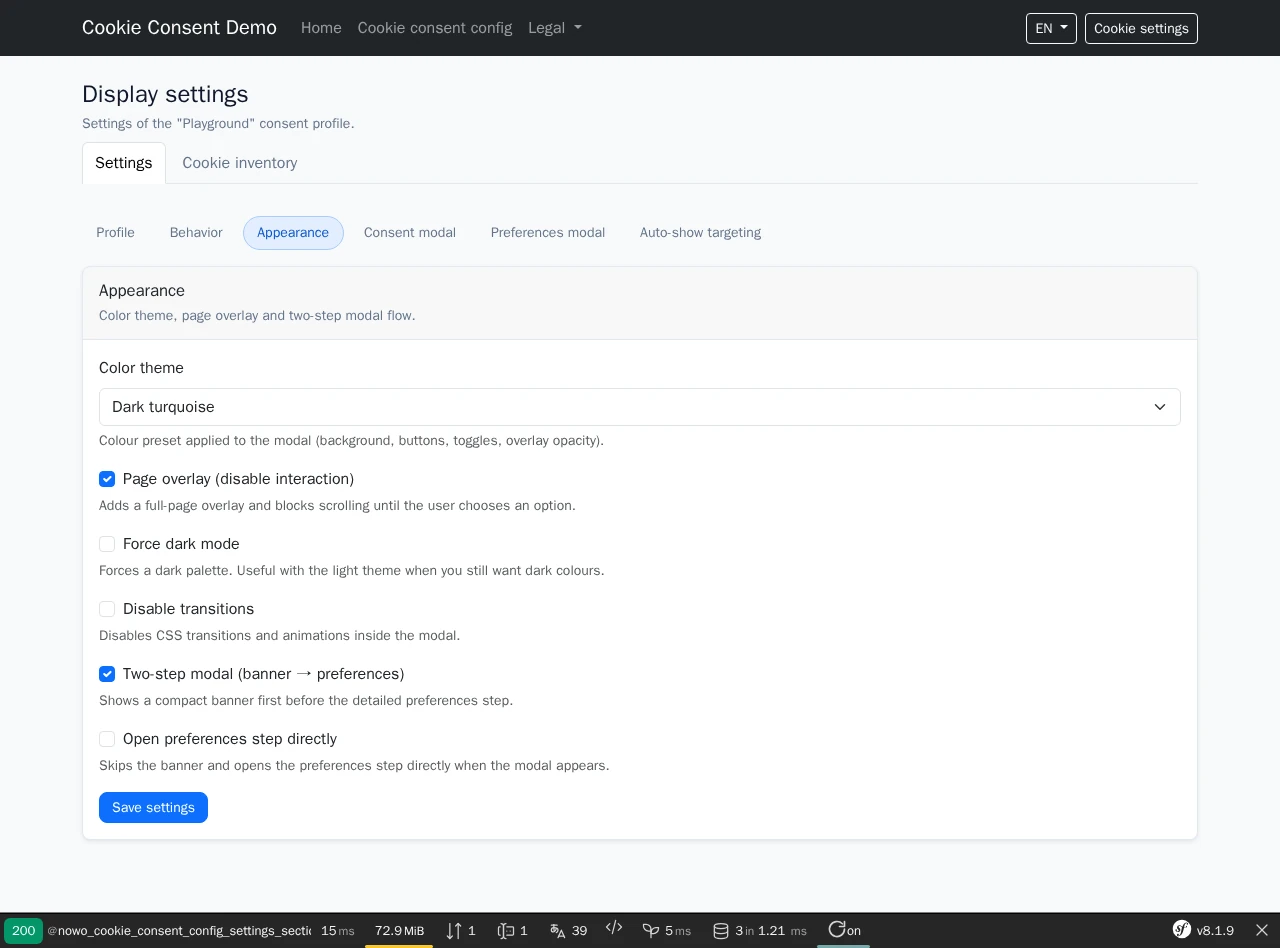Image resolution: width=1280 pixels, height=948 pixels.
Task: Open the translation panel showing 39
Action: (568, 931)
